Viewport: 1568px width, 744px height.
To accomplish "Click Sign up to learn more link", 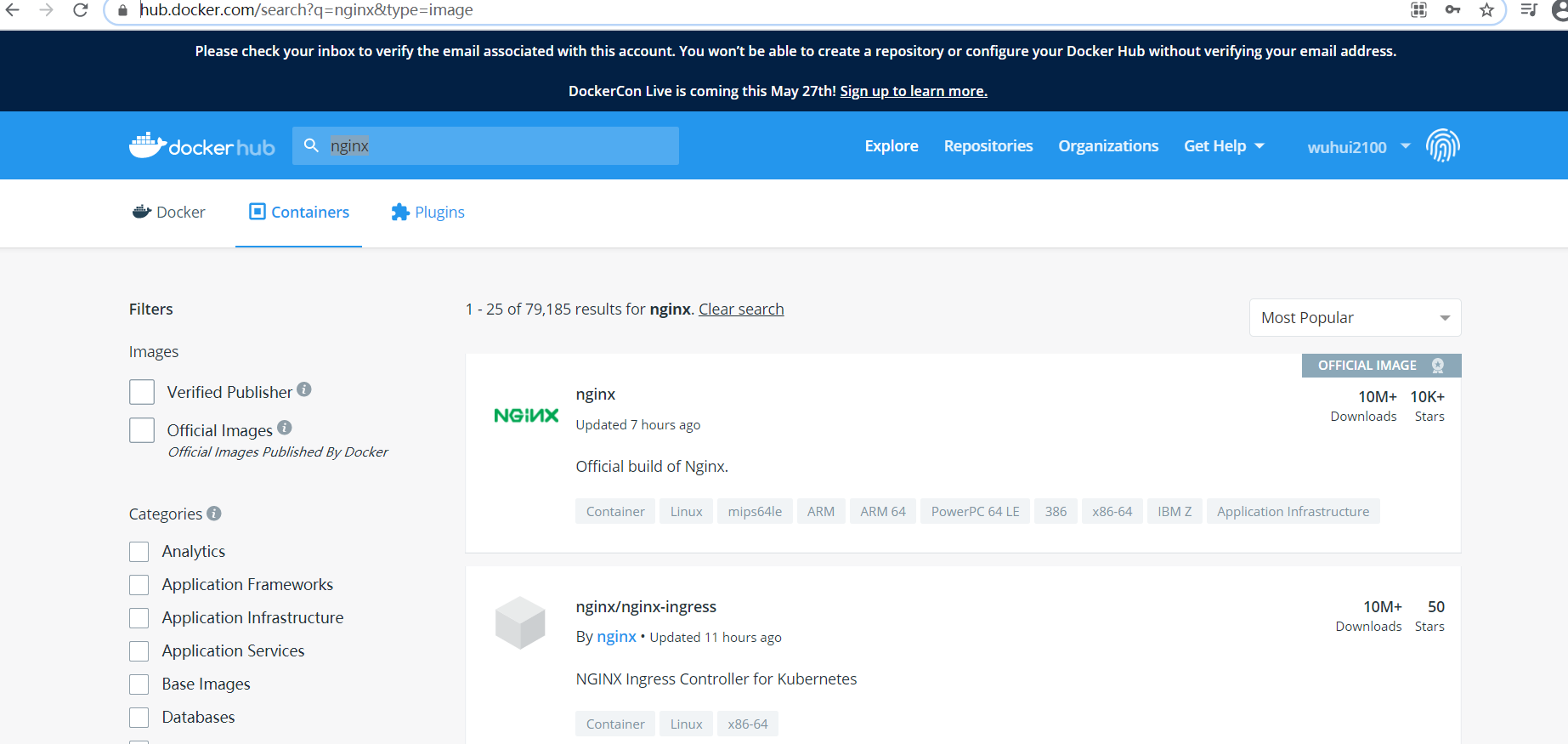I will tap(914, 91).
